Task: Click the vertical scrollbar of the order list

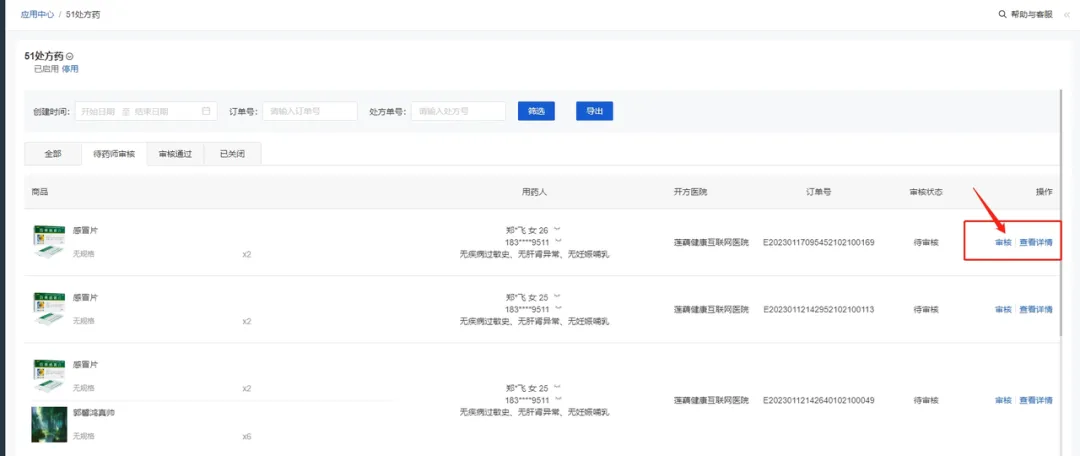Action: 1062,214
